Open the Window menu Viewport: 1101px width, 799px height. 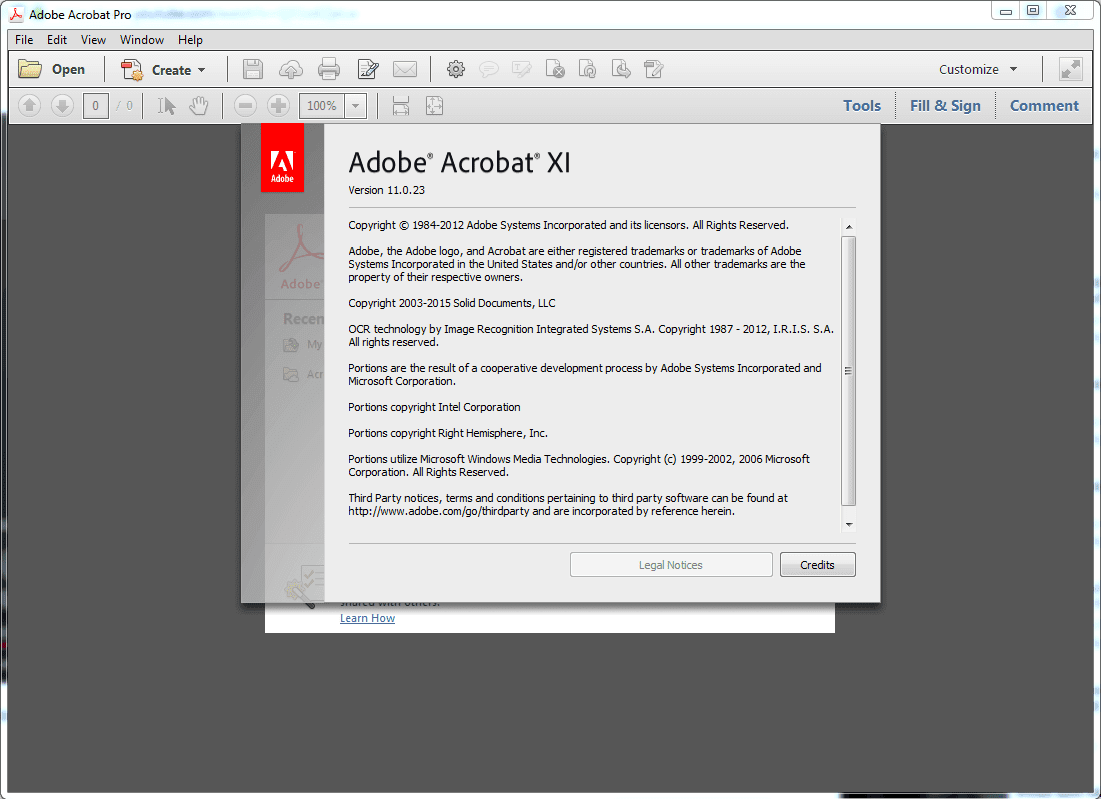(x=142, y=40)
